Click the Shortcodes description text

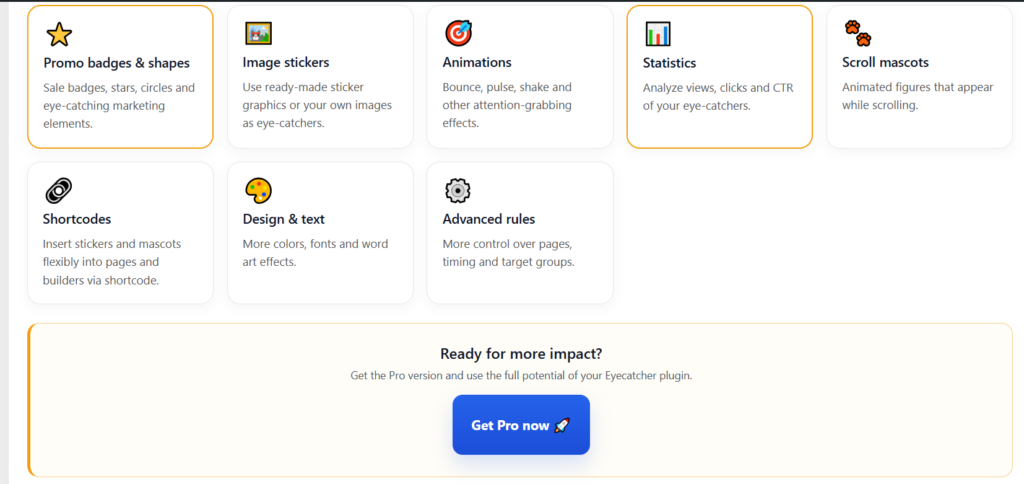click(x=112, y=262)
